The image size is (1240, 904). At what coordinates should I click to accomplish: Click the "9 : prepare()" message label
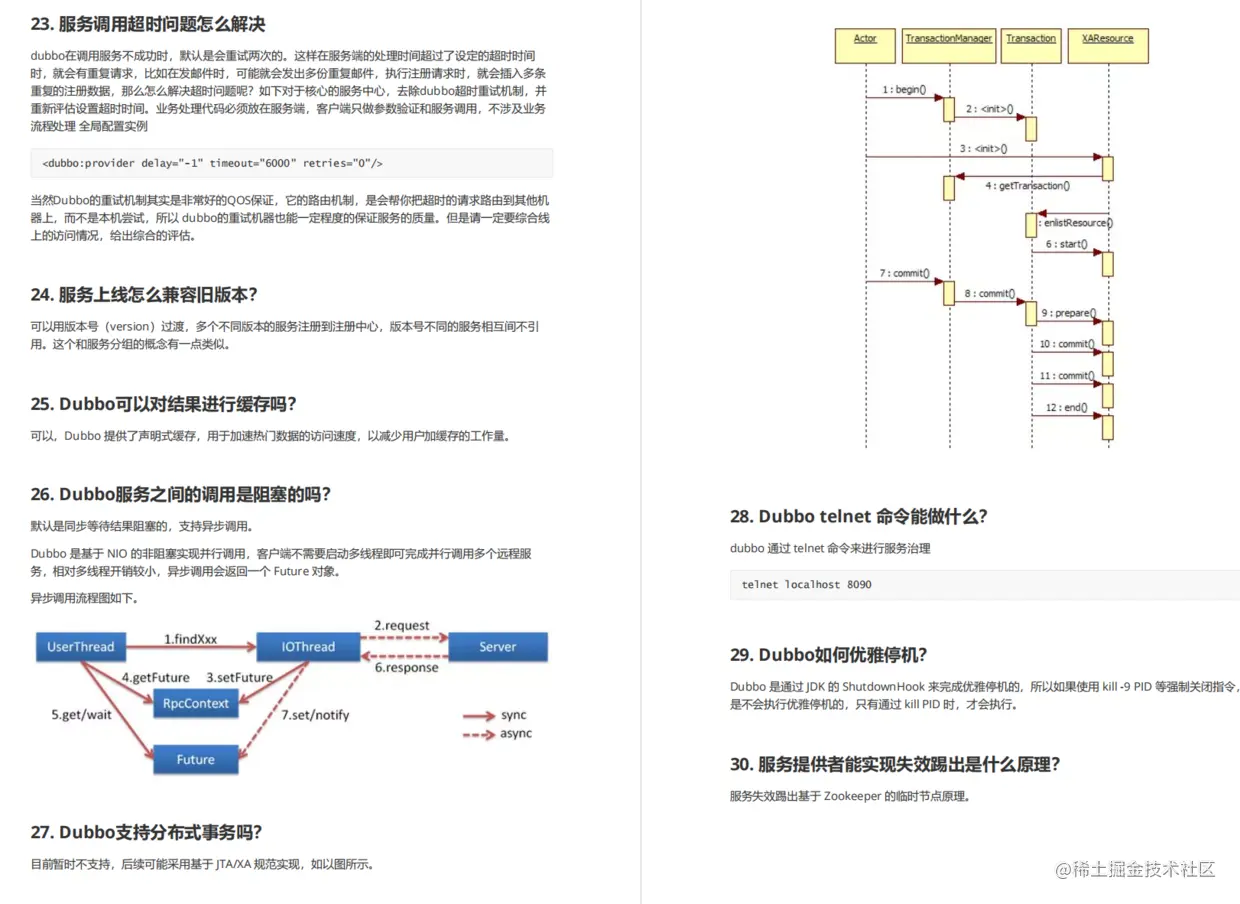pyautogui.click(x=1068, y=313)
